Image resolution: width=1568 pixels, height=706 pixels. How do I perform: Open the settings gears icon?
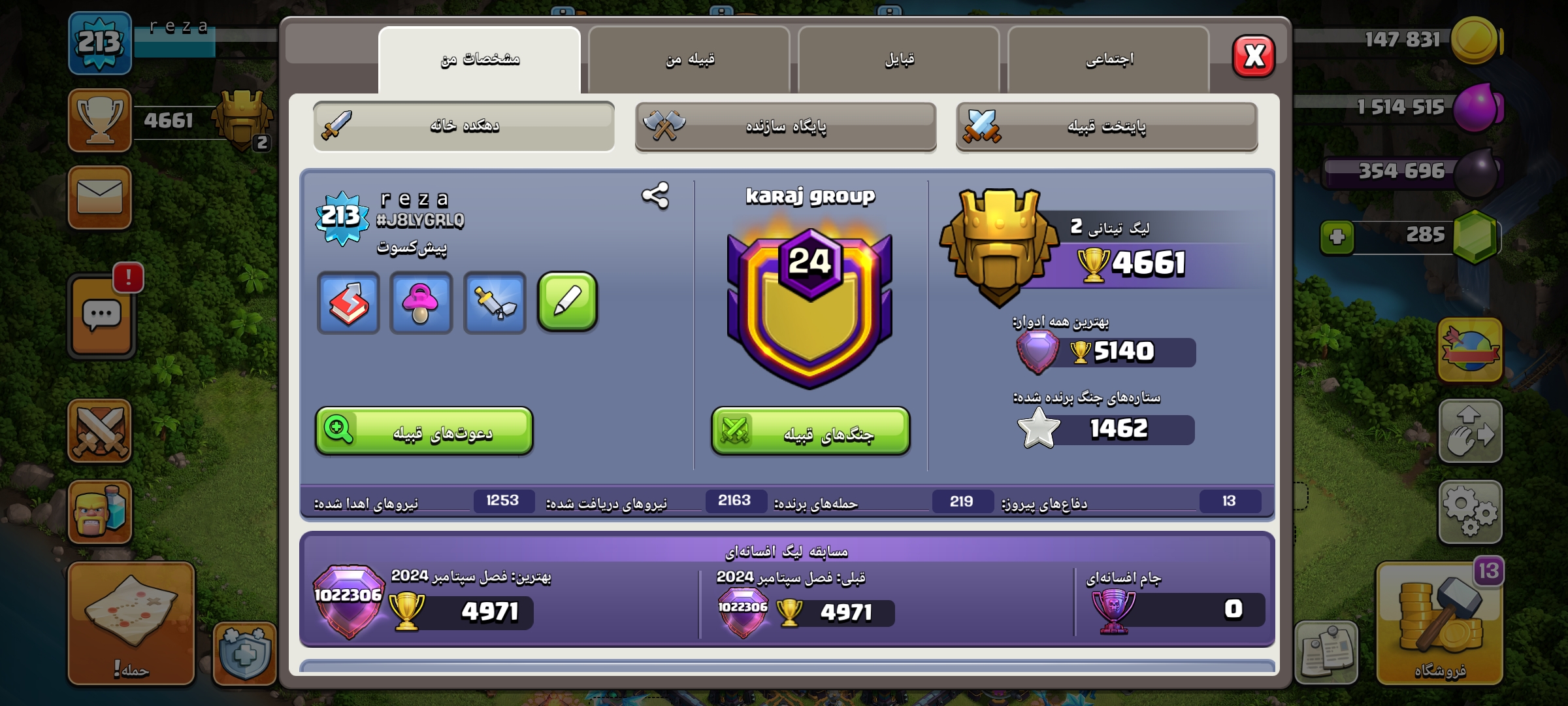point(1470,512)
